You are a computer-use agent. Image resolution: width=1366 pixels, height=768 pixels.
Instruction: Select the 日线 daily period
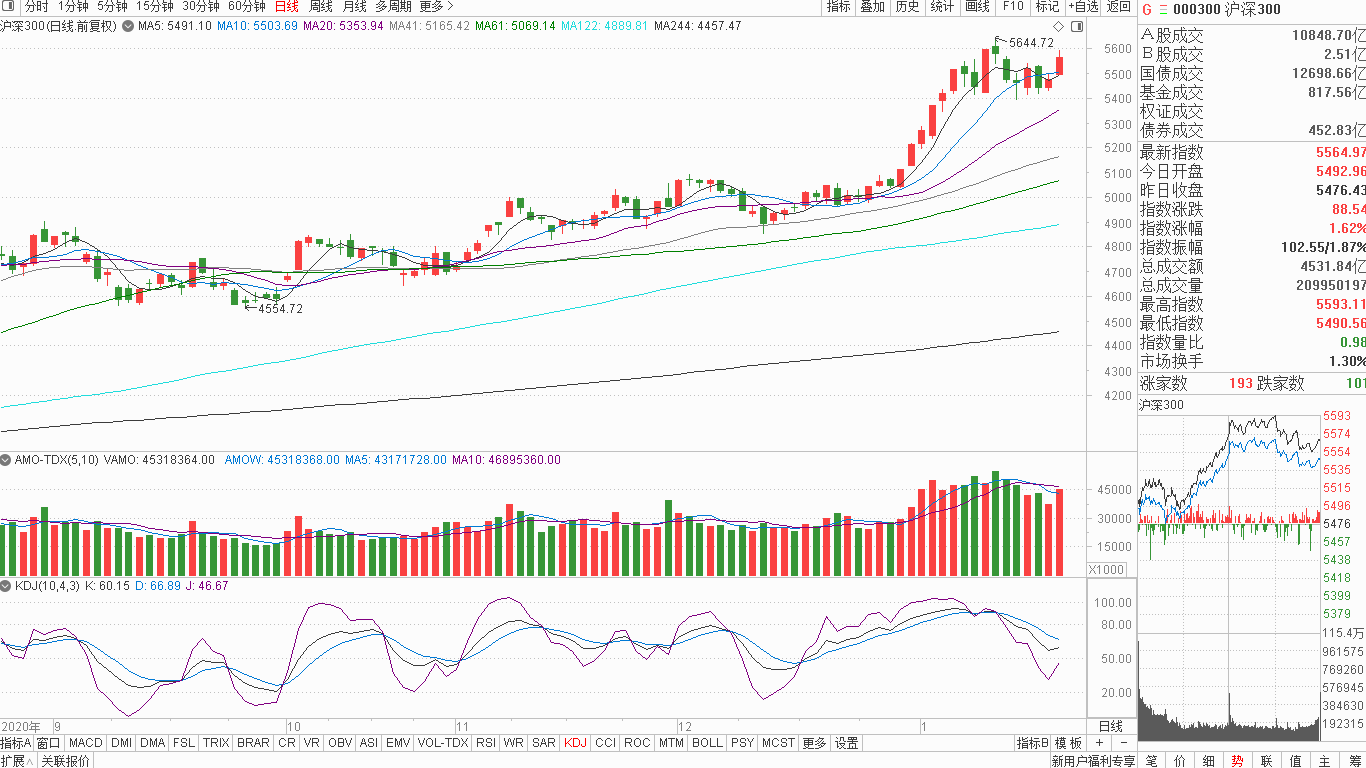286,6
